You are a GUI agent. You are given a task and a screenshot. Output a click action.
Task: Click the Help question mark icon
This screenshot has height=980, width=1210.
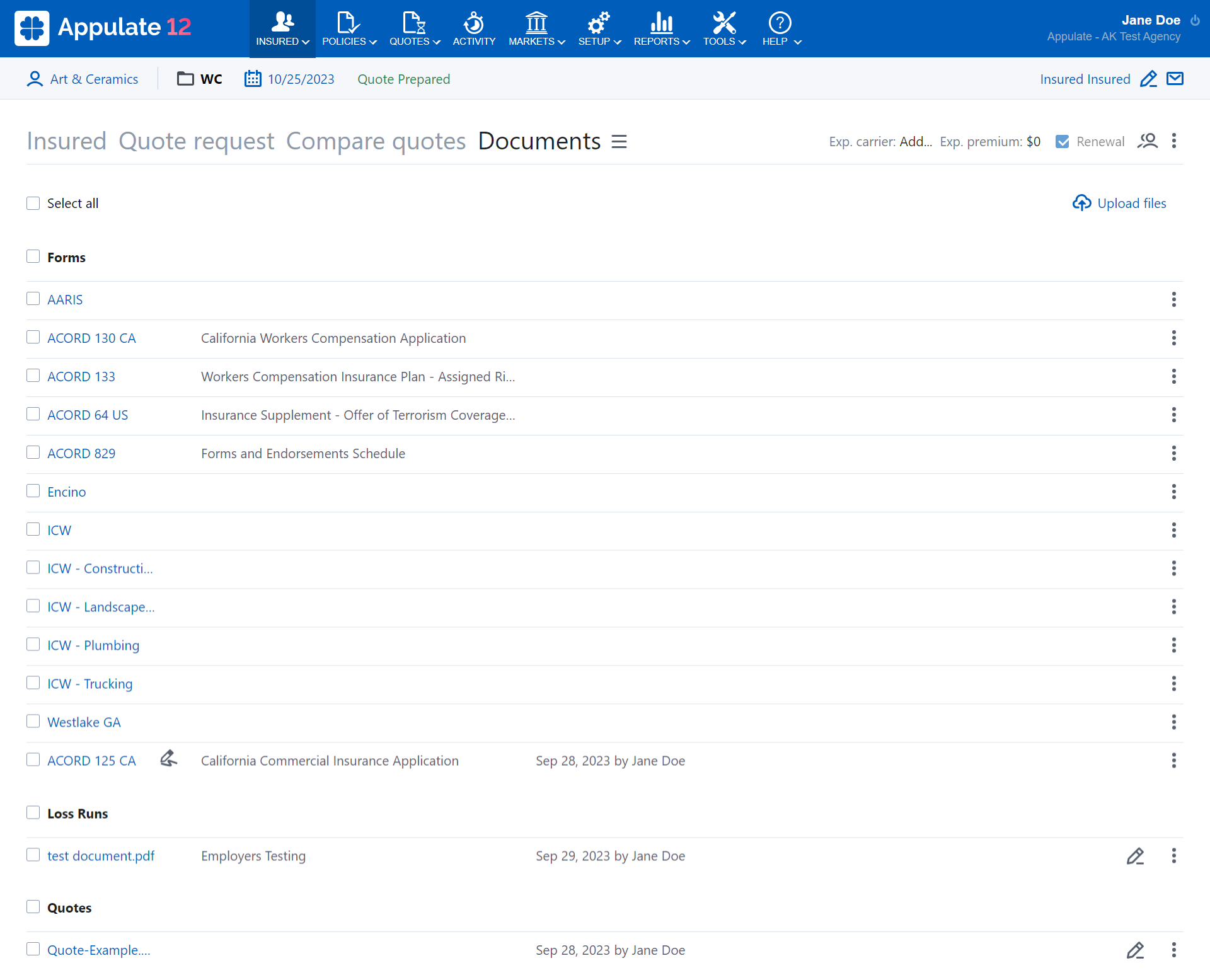click(x=780, y=22)
